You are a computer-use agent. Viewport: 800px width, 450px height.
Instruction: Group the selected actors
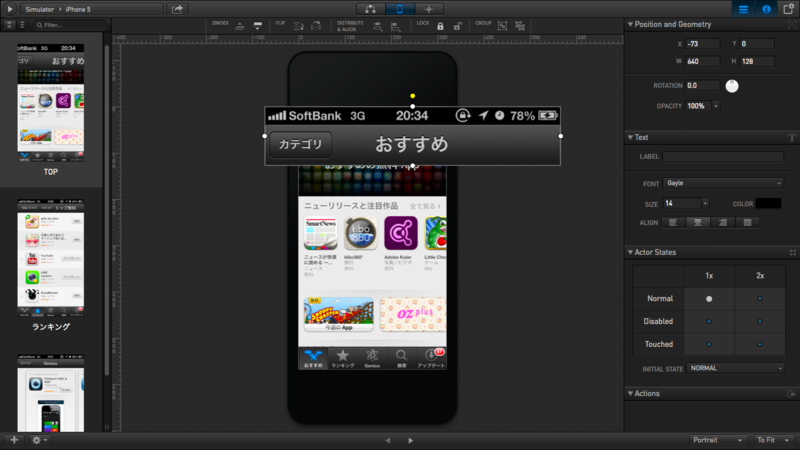pyautogui.click(x=503, y=26)
